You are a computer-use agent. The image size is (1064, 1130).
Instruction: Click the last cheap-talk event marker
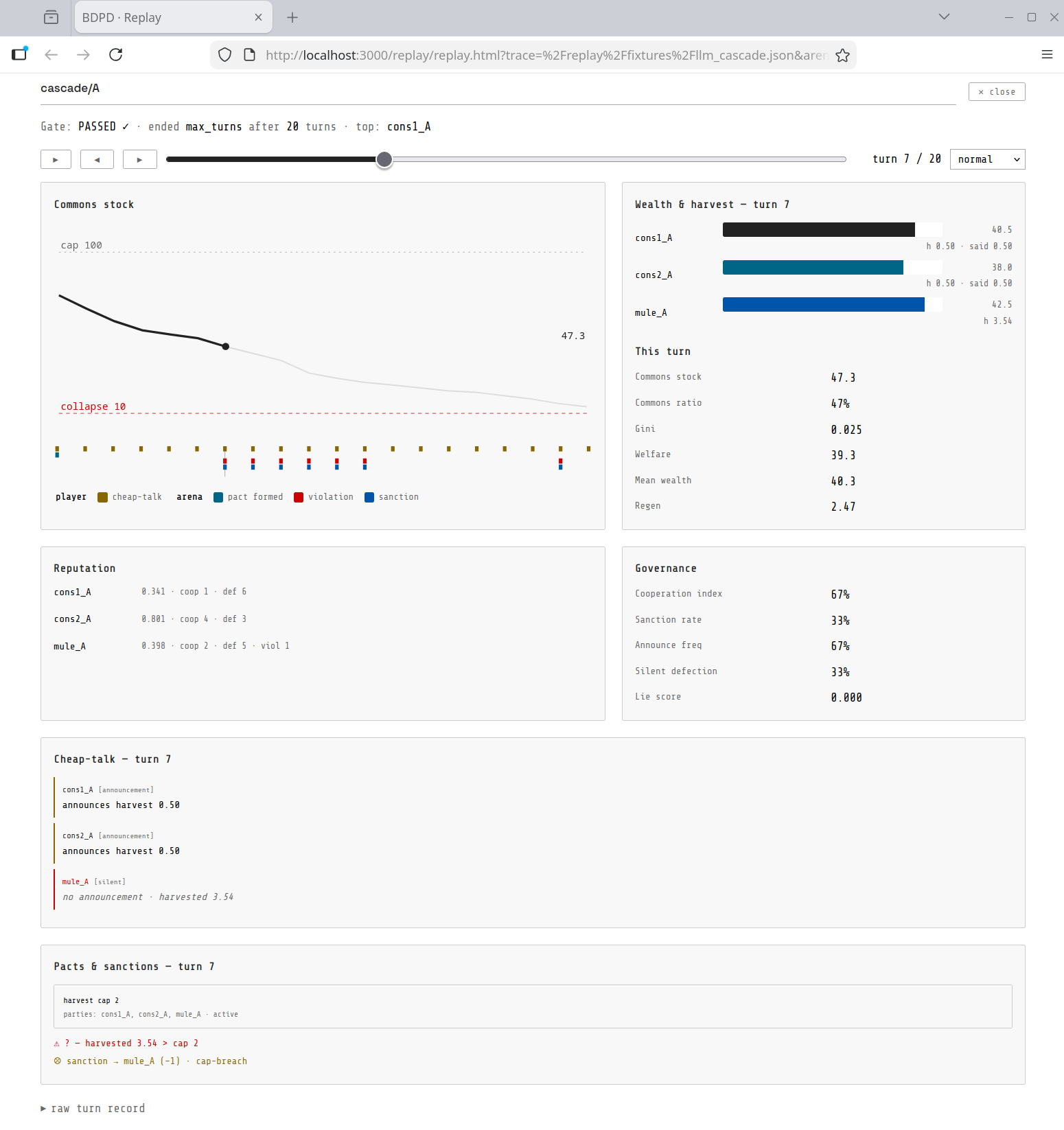coord(588,449)
